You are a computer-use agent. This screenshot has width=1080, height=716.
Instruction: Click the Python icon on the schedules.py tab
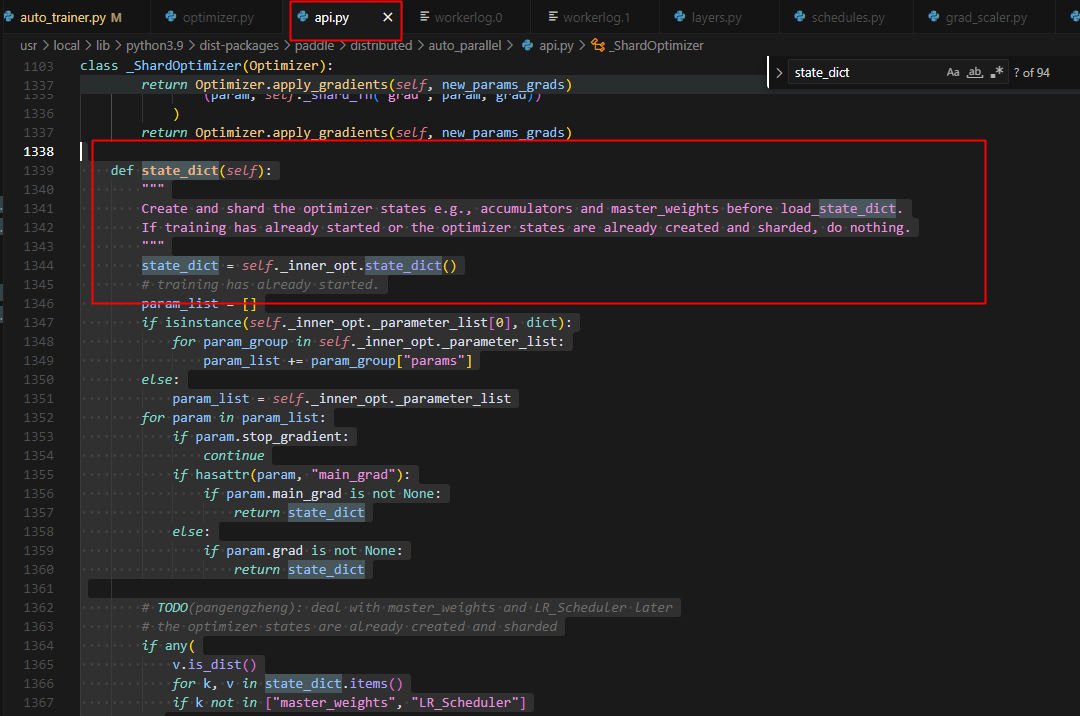tap(799, 17)
